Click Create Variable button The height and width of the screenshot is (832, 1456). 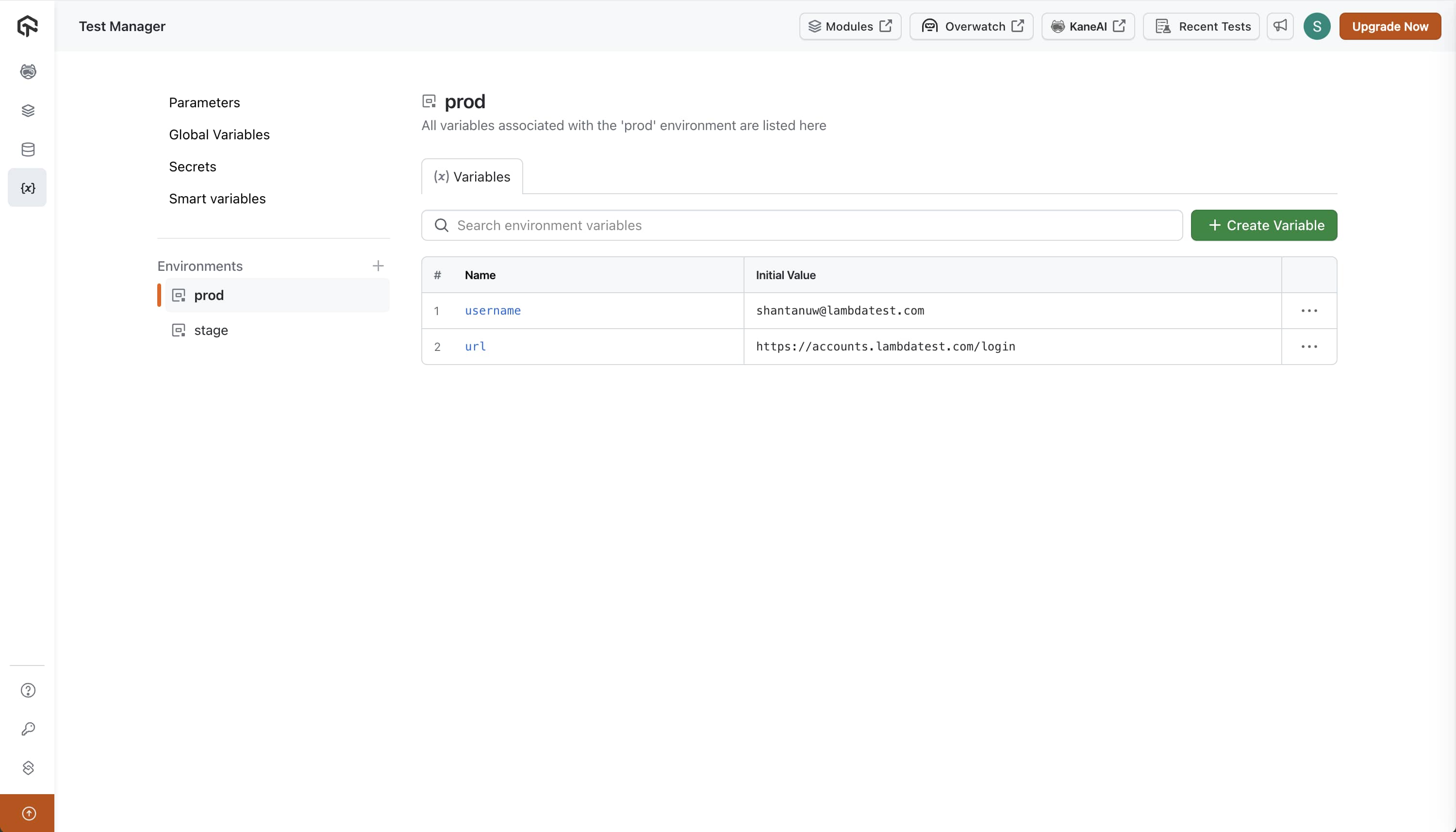point(1263,225)
